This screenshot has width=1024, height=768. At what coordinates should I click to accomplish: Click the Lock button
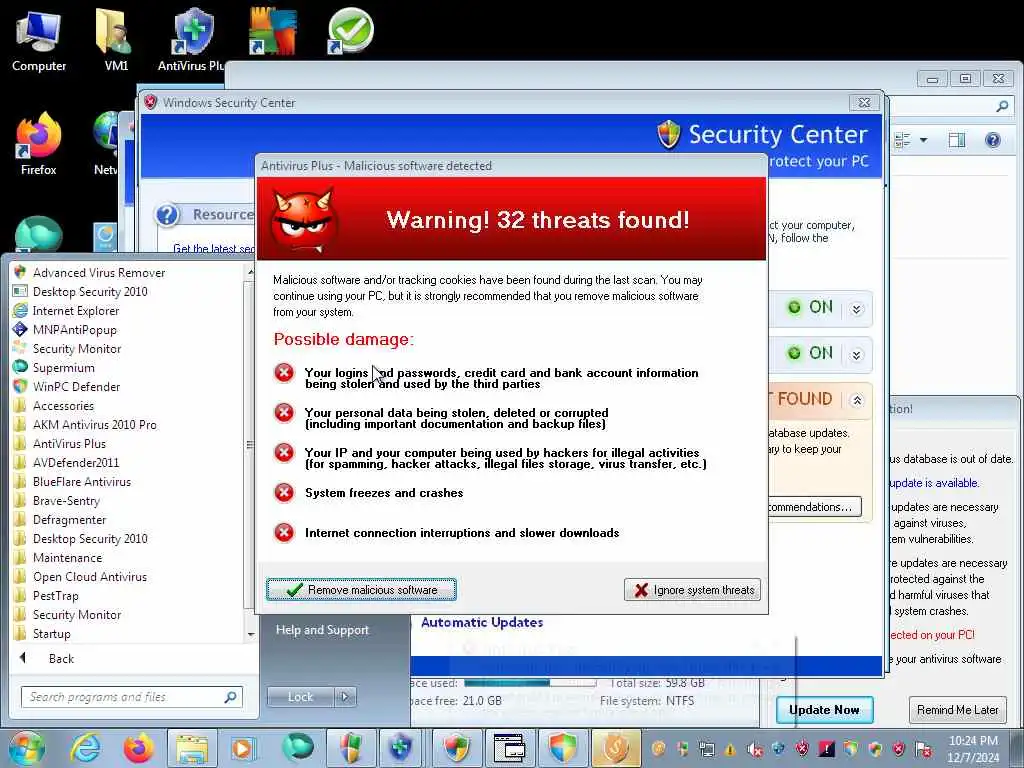[x=300, y=697]
